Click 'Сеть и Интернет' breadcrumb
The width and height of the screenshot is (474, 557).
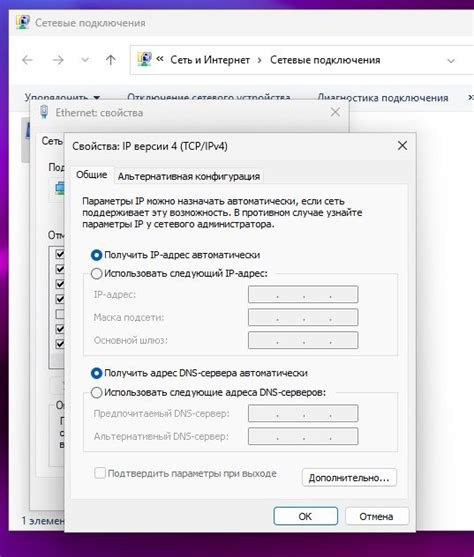210,60
